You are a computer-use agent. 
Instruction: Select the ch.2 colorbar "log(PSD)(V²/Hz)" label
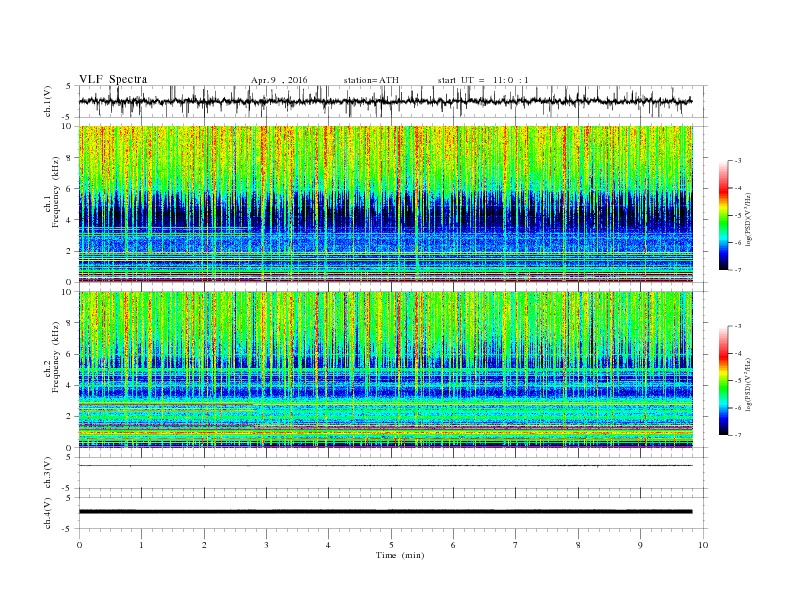click(749, 384)
